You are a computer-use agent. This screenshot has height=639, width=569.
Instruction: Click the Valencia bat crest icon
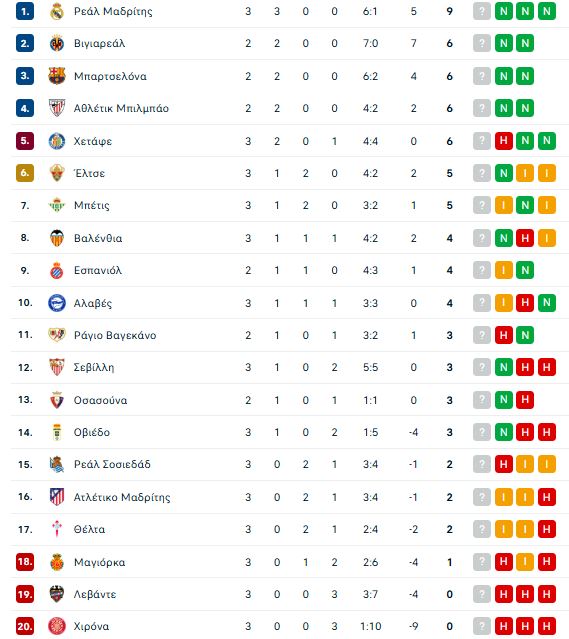[57, 238]
